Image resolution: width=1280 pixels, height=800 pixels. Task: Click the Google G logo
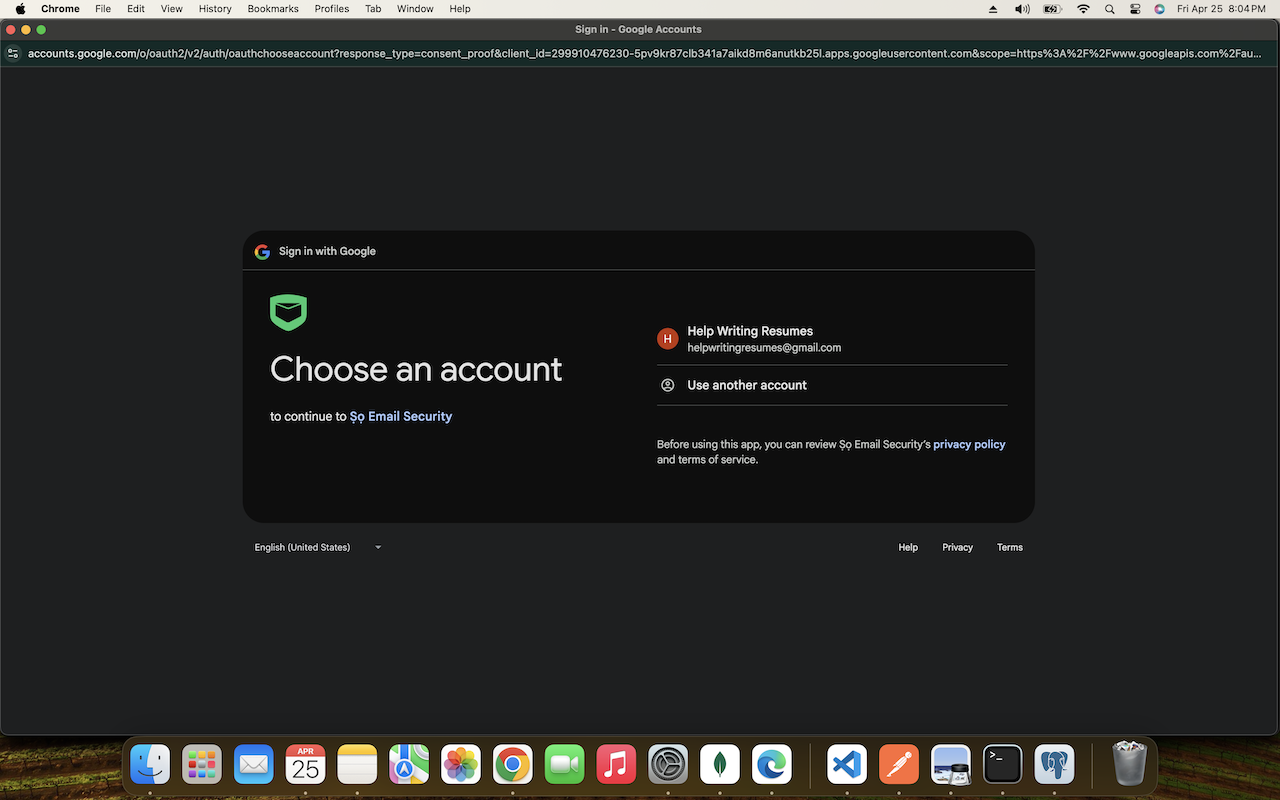[262, 252]
